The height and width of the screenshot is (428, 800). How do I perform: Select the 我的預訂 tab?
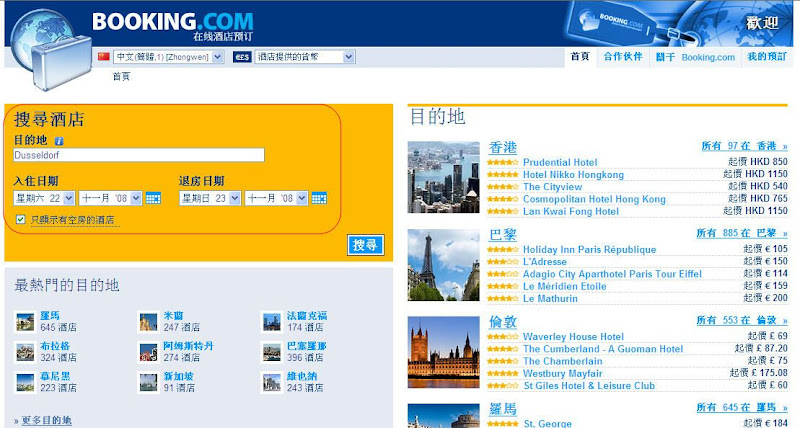(x=767, y=57)
